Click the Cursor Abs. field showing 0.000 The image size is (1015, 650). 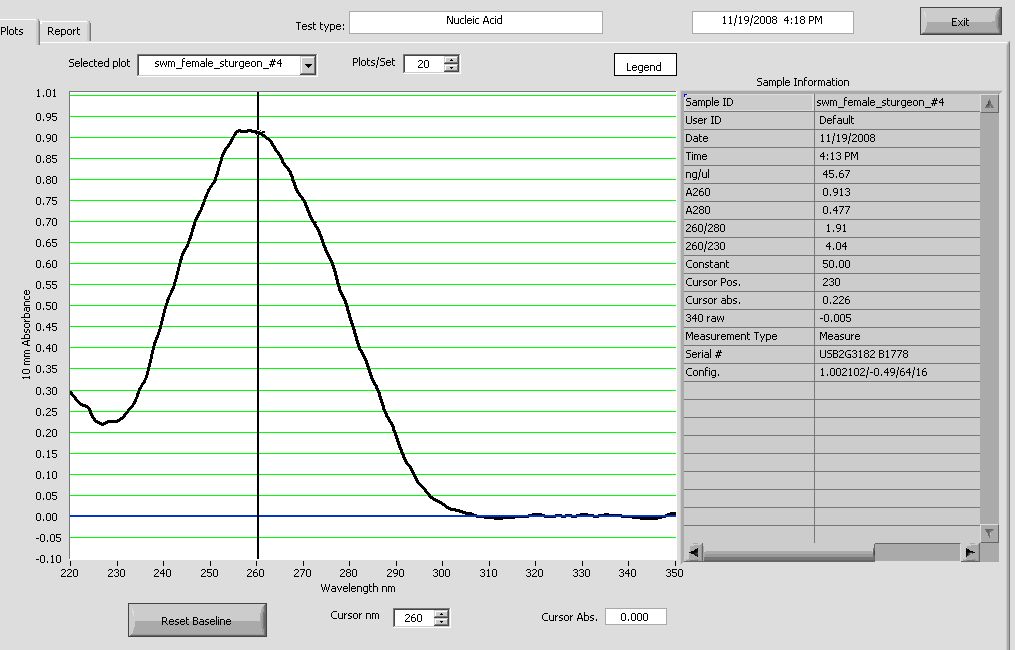(636, 617)
